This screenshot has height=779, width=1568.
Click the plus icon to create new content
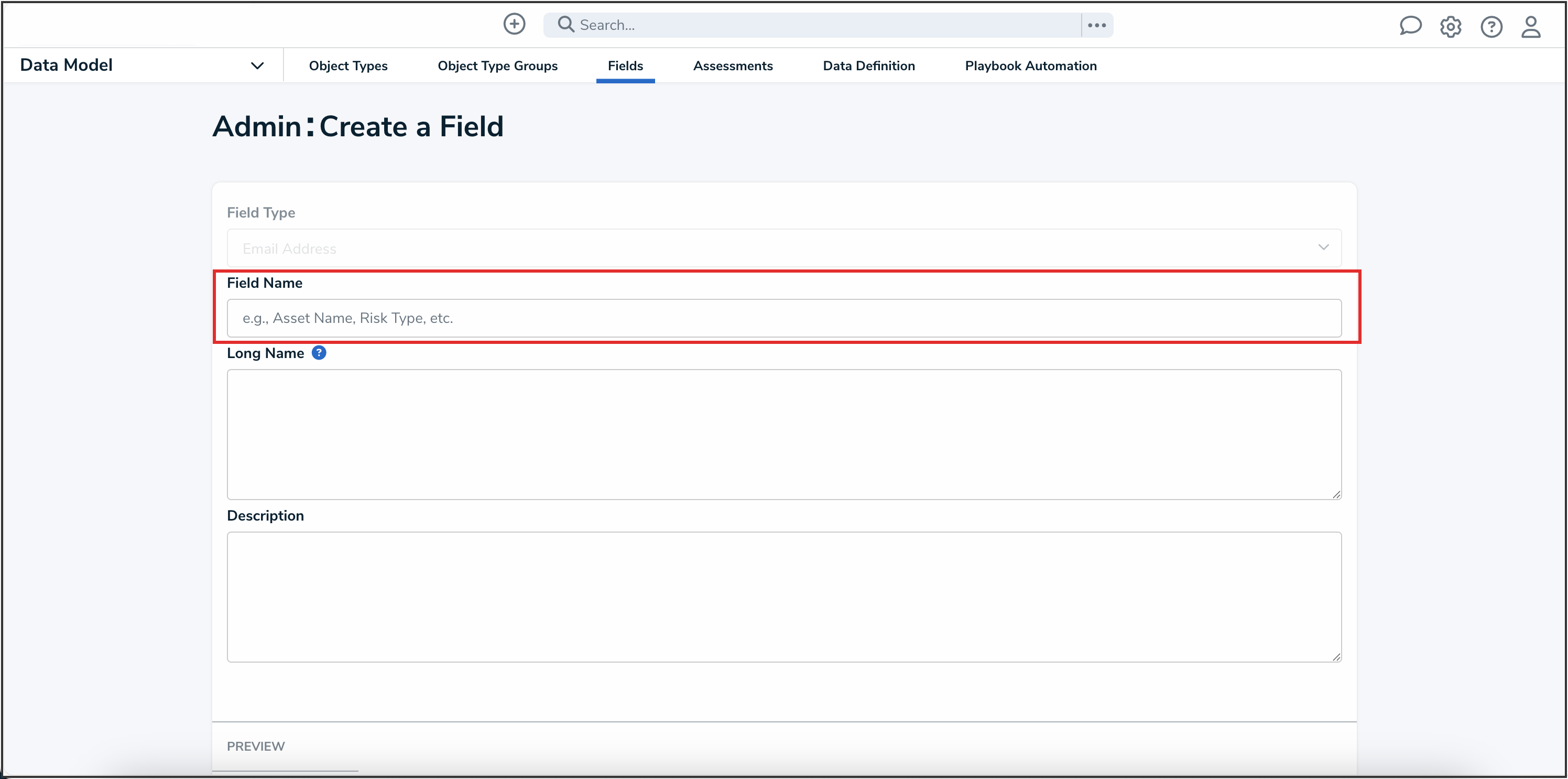tap(514, 24)
